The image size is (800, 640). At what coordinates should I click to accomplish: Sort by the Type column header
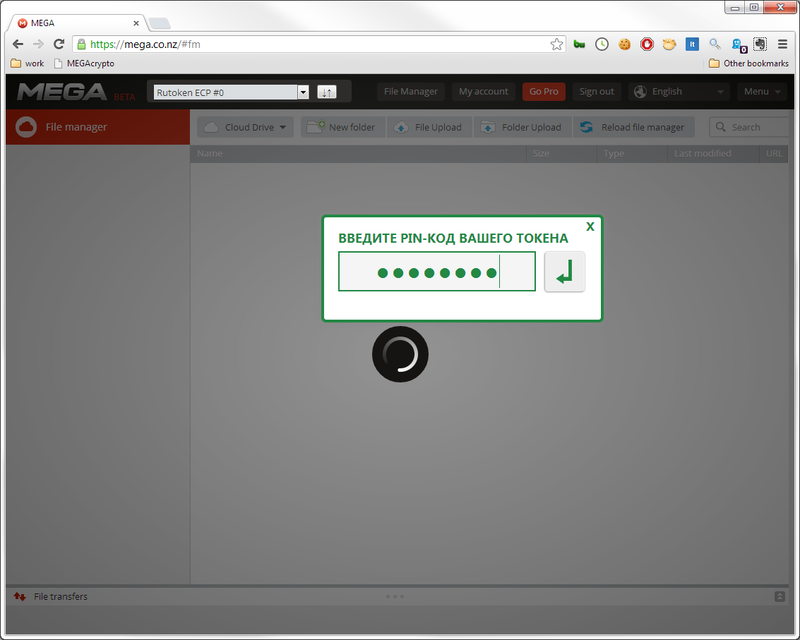click(632, 154)
